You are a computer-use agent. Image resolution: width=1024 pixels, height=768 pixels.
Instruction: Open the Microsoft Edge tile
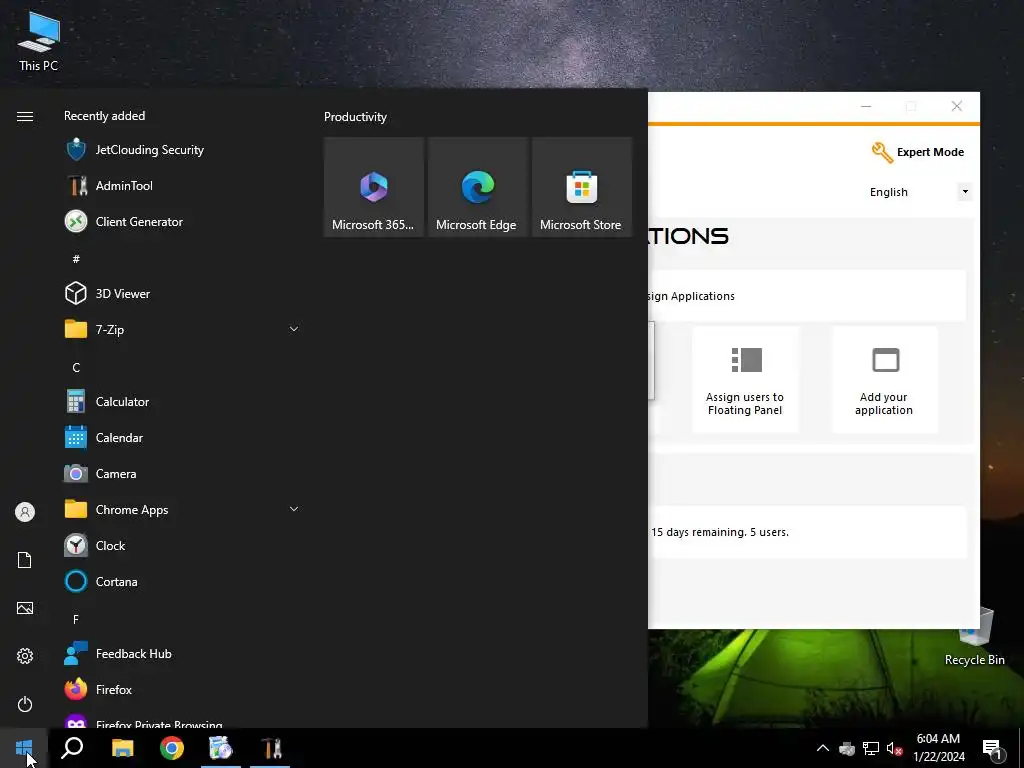477,187
